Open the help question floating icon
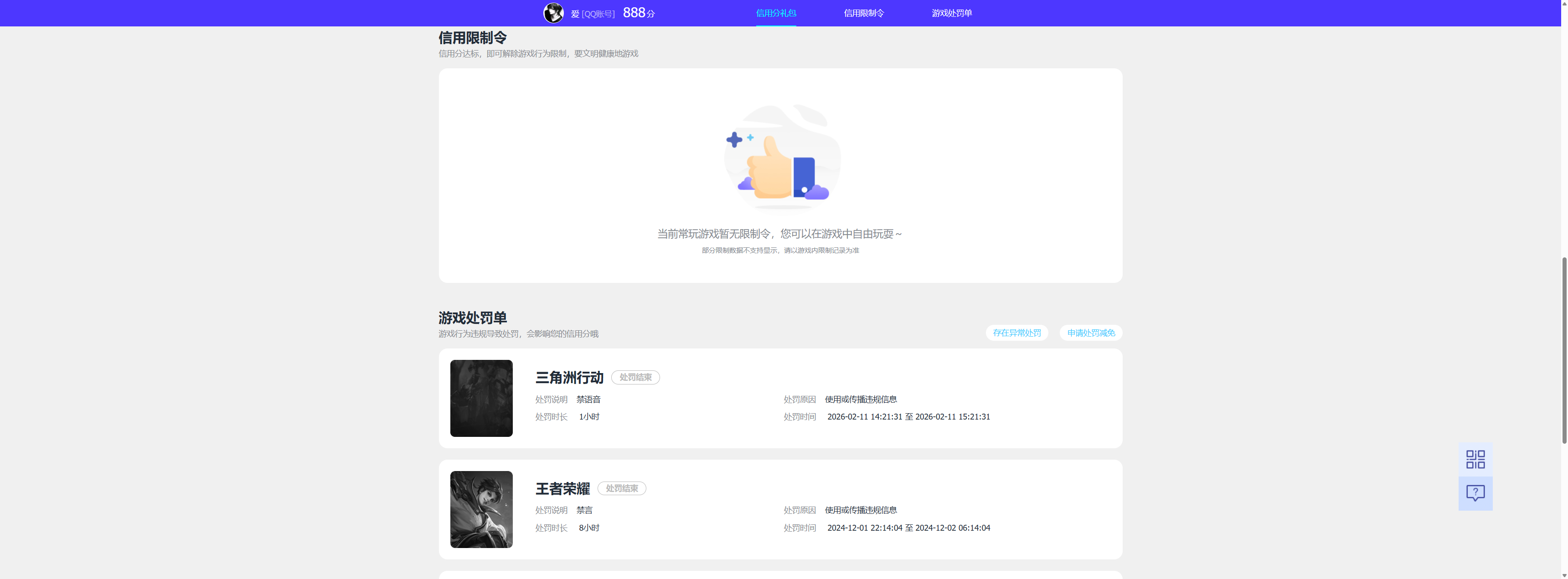Image resolution: width=1568 pixels, height=579 pixels. click(x=1475, y=493)
